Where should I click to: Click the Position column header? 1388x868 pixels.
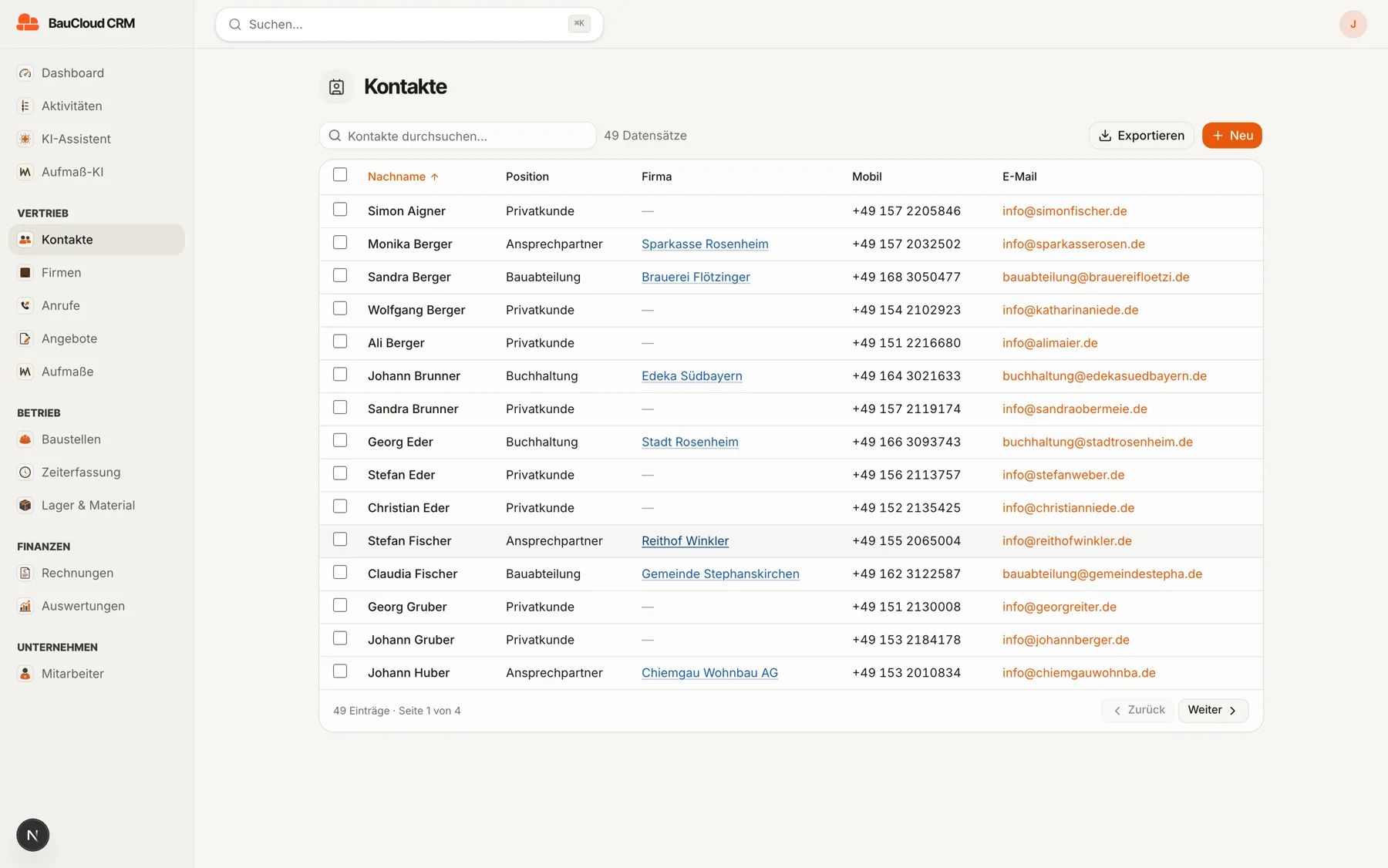pos(527,177)
